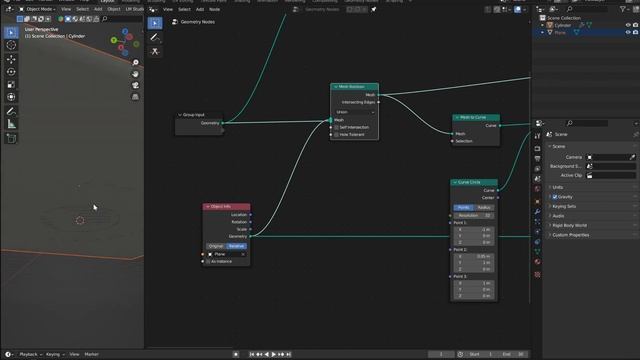Viewport: 640px width, 360px height.
Task: Select Relative mode on the Object Info node
Action: coord(236,246)
